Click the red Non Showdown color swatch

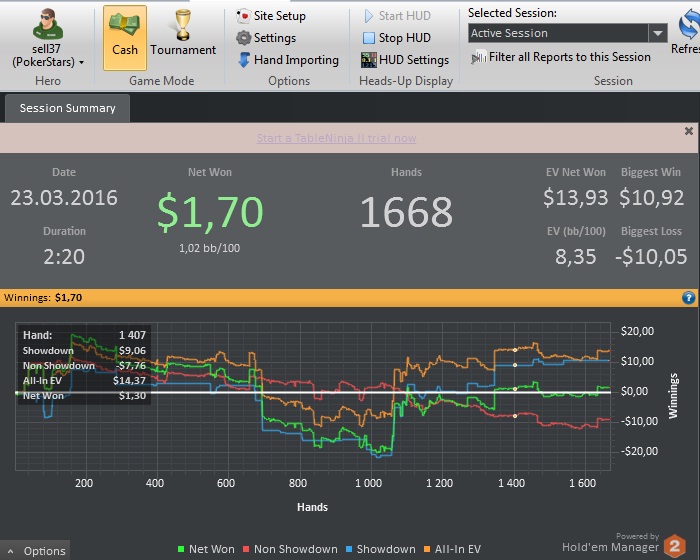246,549
